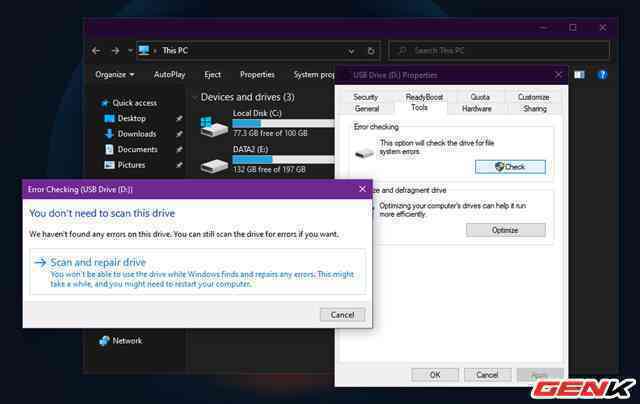The height and width of the screenshot is (404, 640).
Task: Select System properties in the command bar
Action: click(x=314, y=75)
